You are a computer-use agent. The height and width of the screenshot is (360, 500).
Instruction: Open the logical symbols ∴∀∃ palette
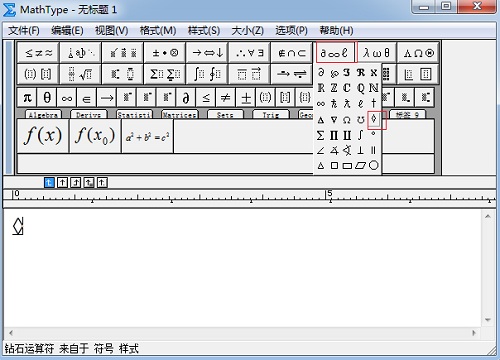click(250, 53)
